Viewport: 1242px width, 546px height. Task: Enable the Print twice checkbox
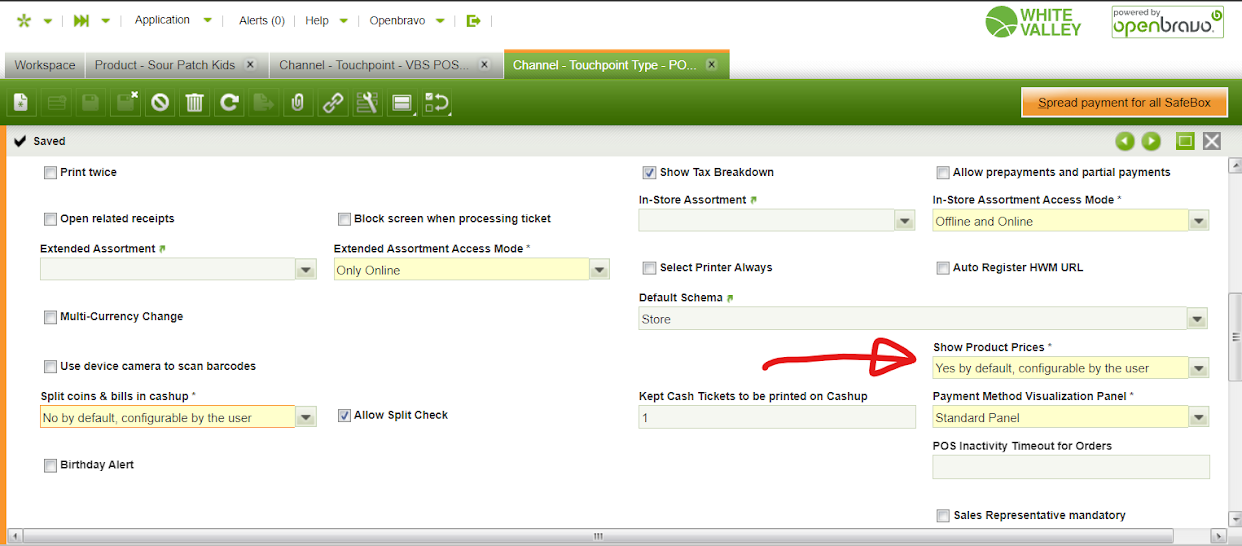[x=50, y=172]
